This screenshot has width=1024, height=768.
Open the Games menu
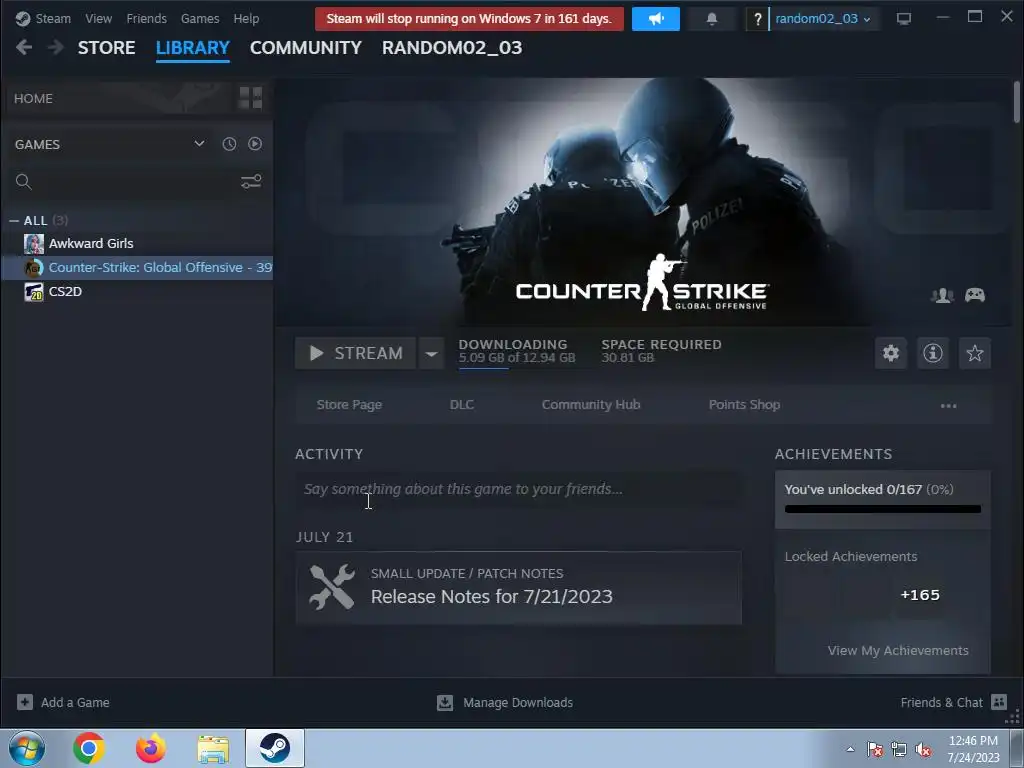[x=200, y=18]
